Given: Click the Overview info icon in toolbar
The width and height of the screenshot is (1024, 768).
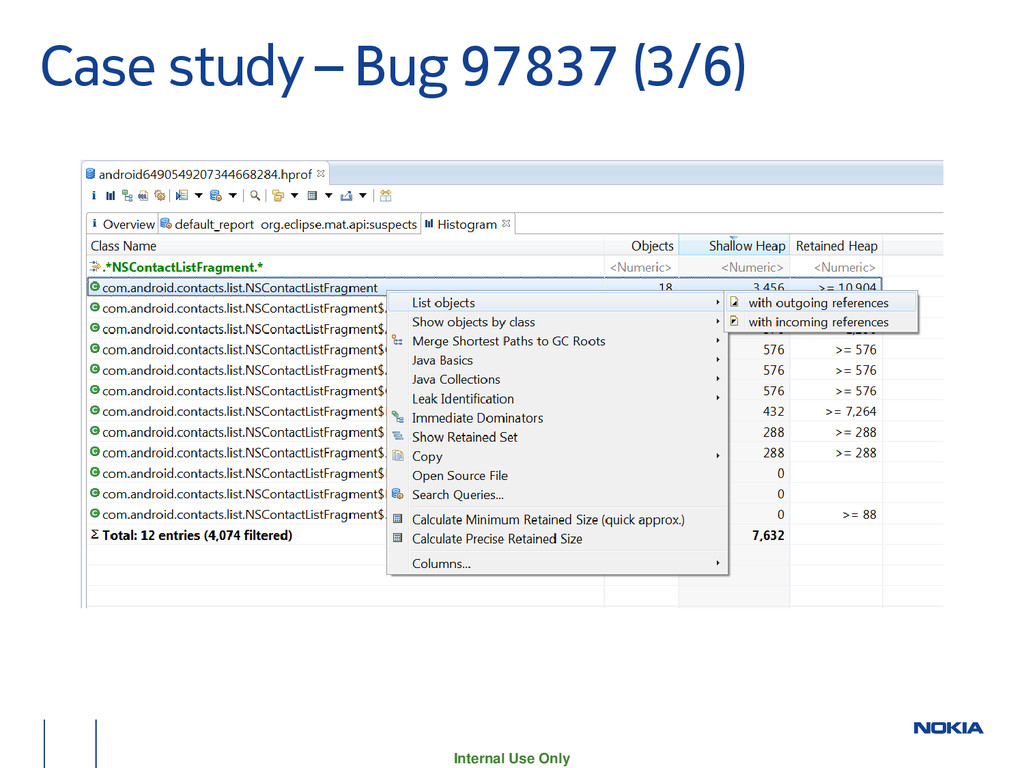Looking at the screenshot, I should point(94,196).
